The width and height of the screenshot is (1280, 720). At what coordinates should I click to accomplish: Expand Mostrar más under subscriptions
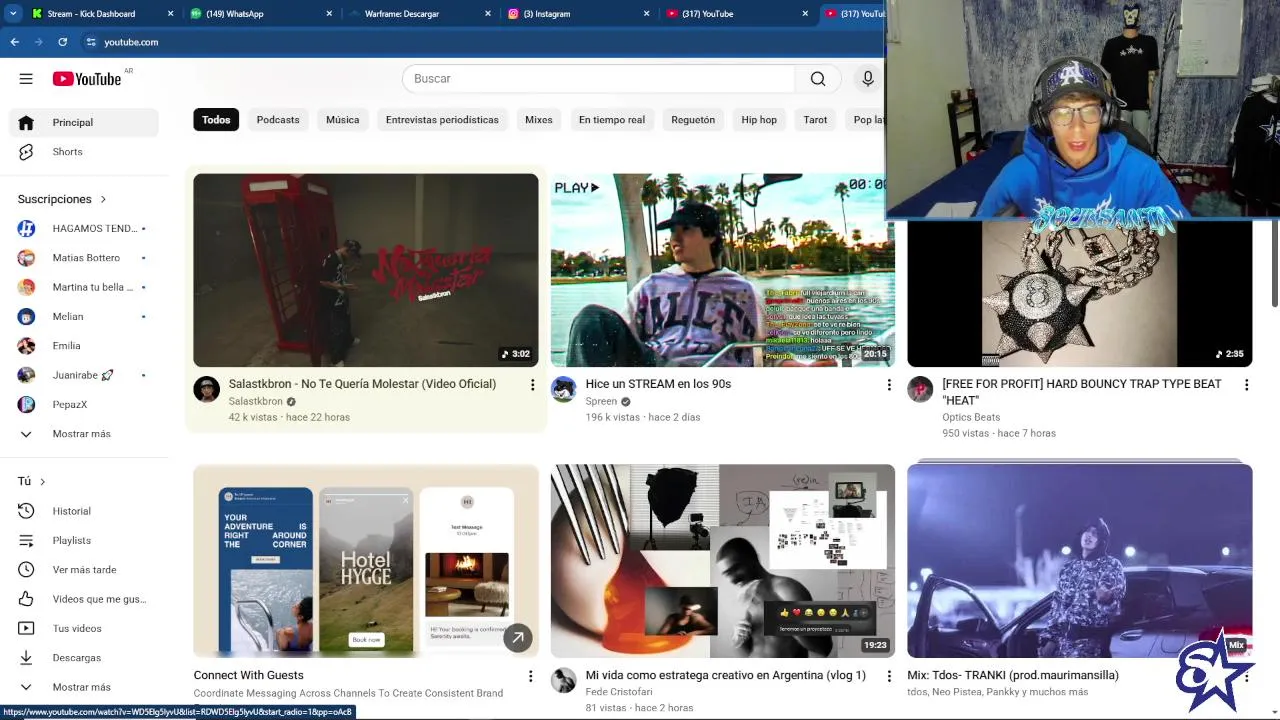[84, 434]
